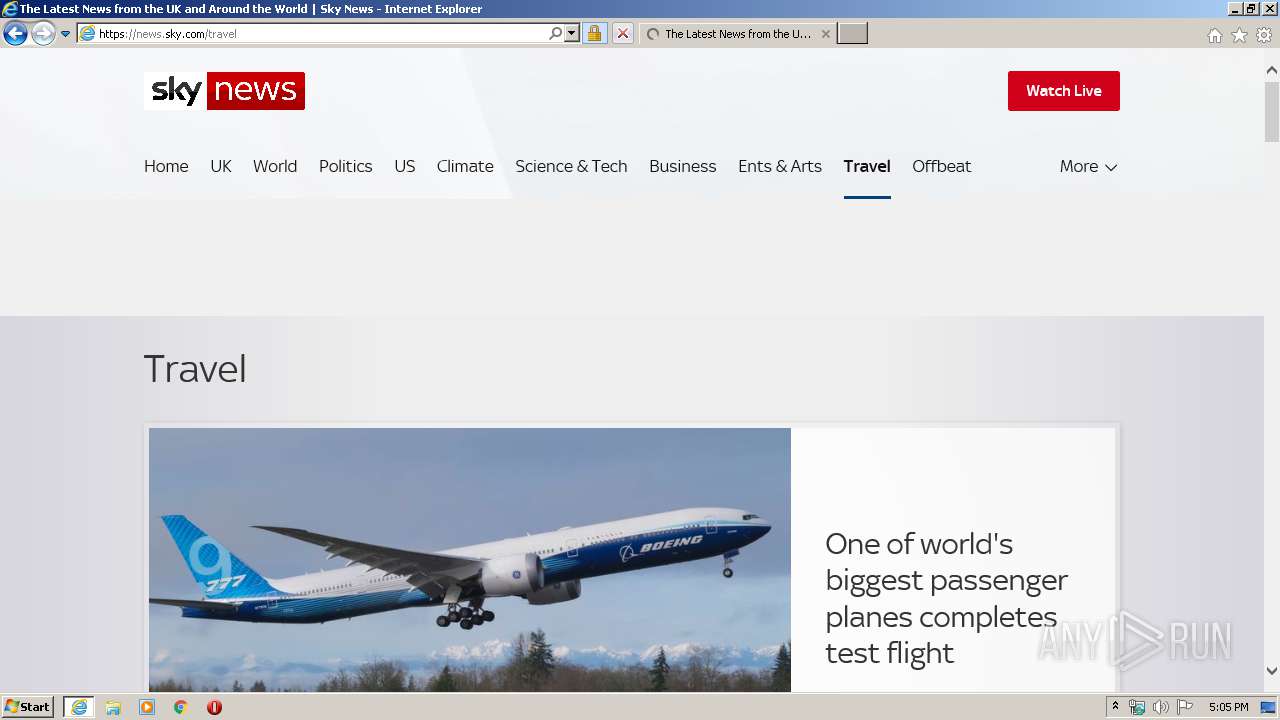Open the World section
Viewport: 1280px width, 720px height.
pyautogui.click(x=275, y=166)
